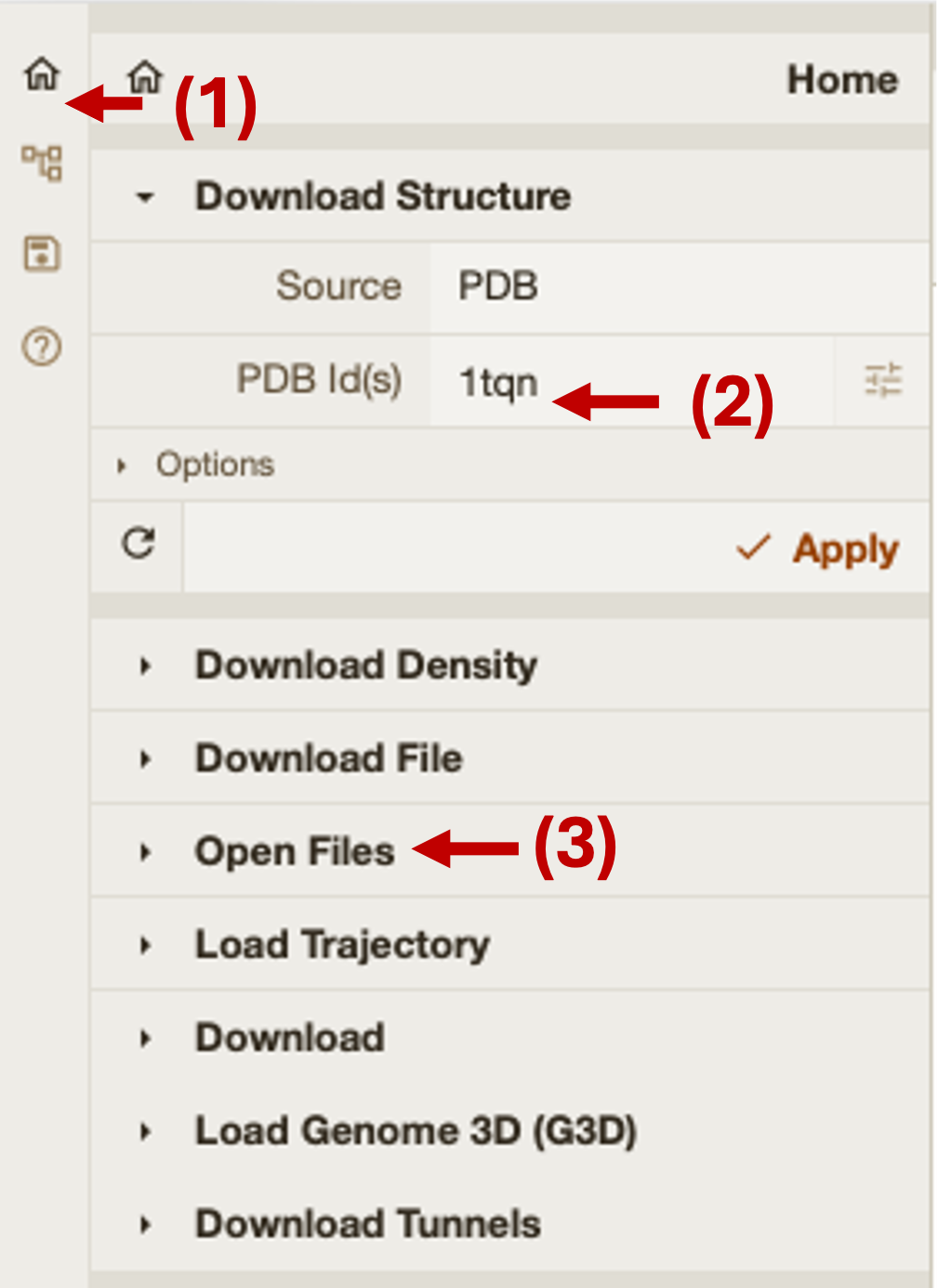
Task: Open the State Tree sidebar icon
Action: click(42, 164)
